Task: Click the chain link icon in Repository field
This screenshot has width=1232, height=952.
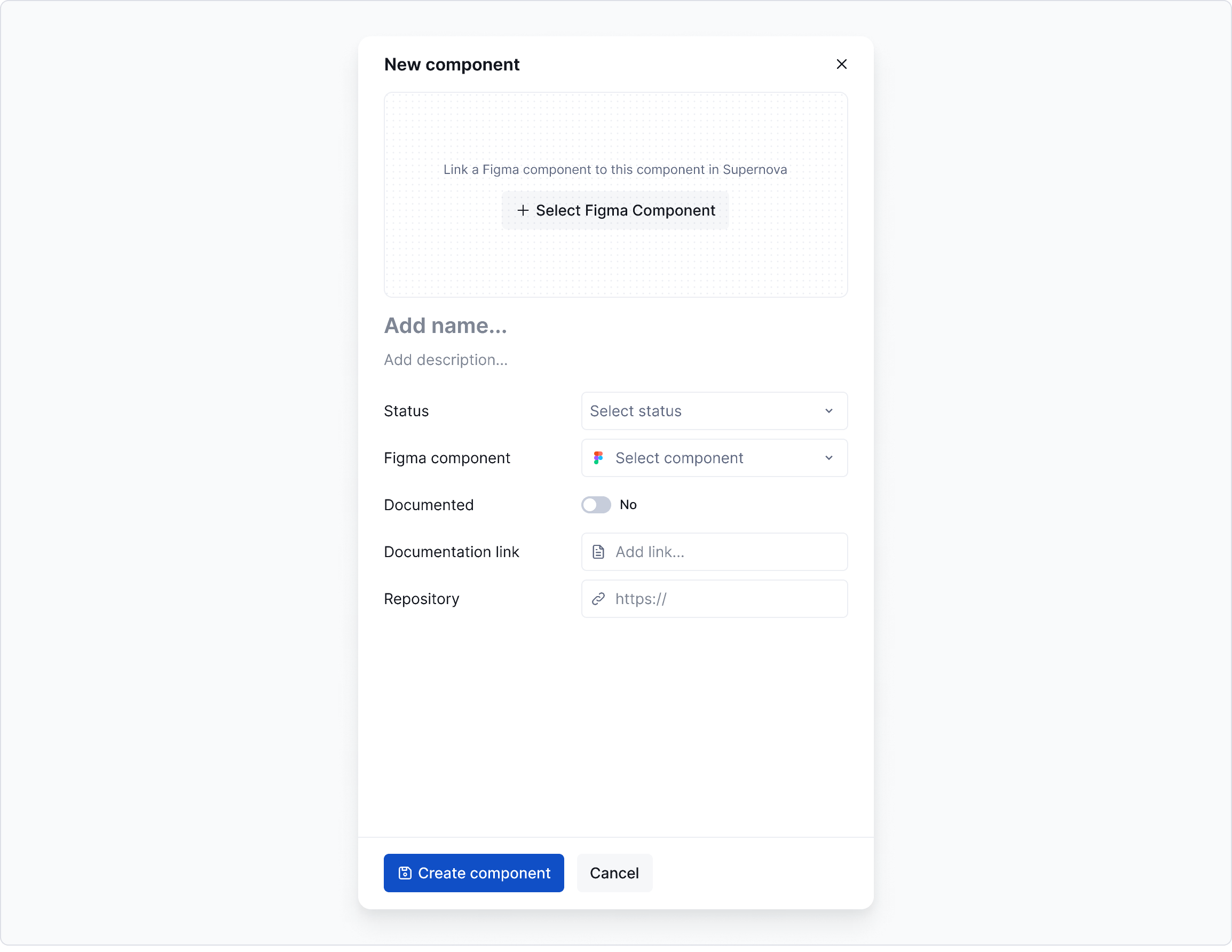Action: click(598, 599)
